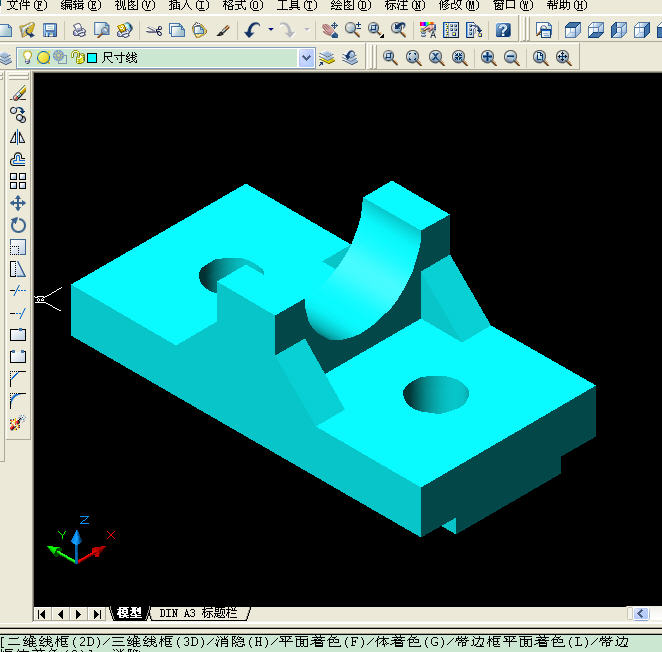Toggle layer 尺寸线 lock icon
The image size is (662, 652).
coord(77,57)
